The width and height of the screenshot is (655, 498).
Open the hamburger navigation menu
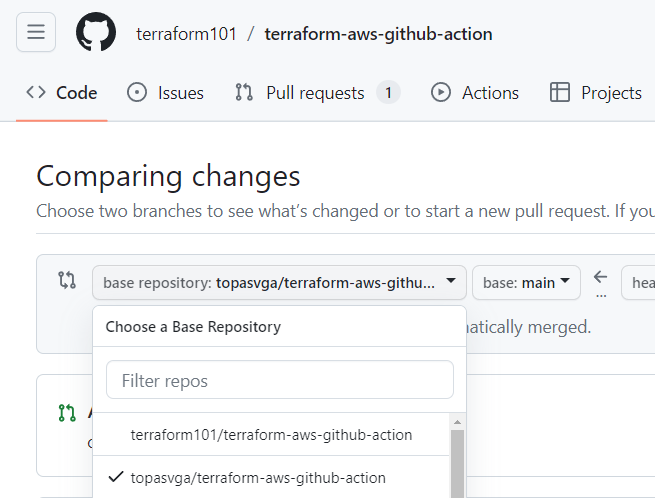[36, 33]
